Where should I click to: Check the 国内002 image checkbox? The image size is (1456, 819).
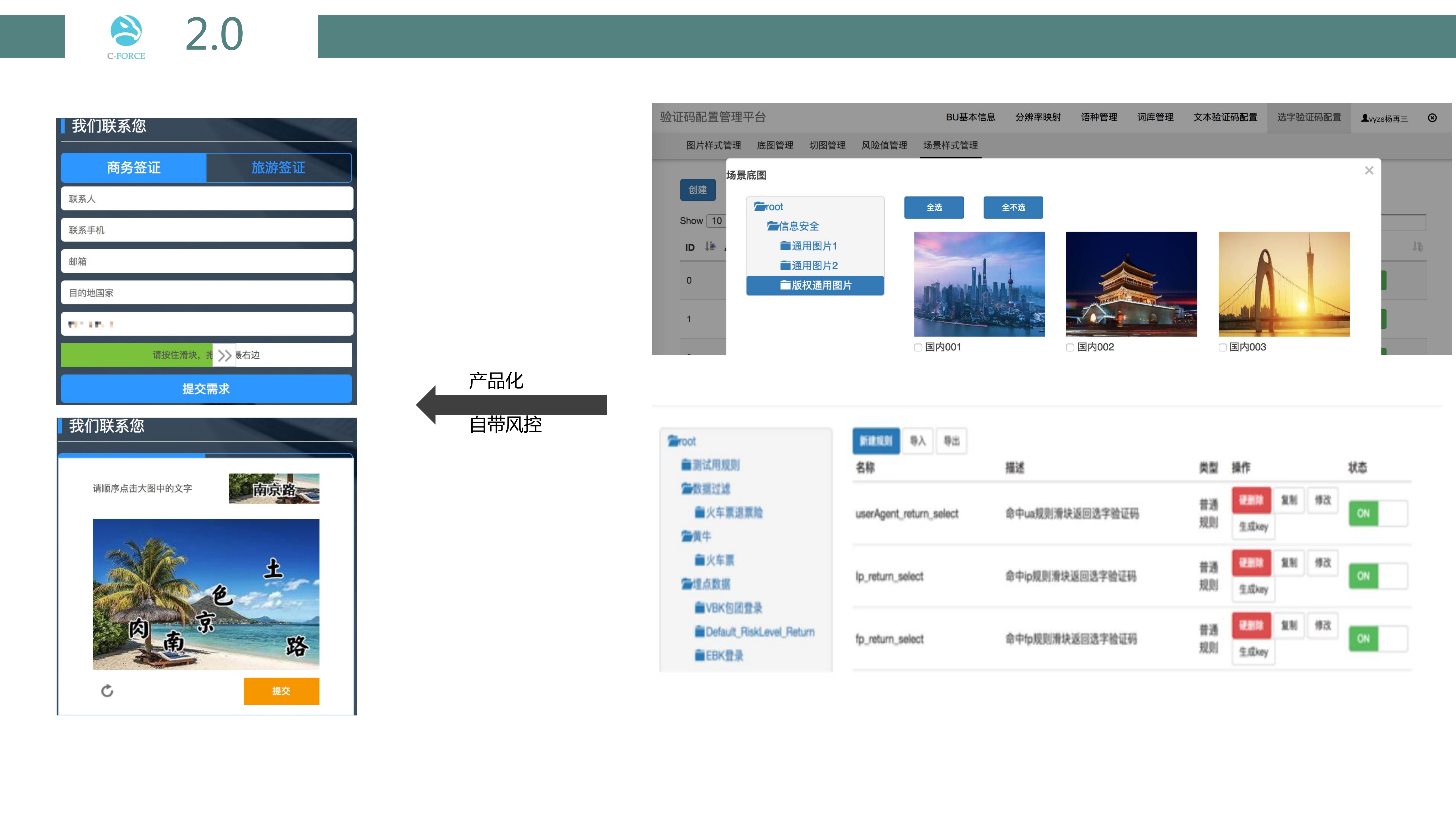click(x=1069, y=347)
